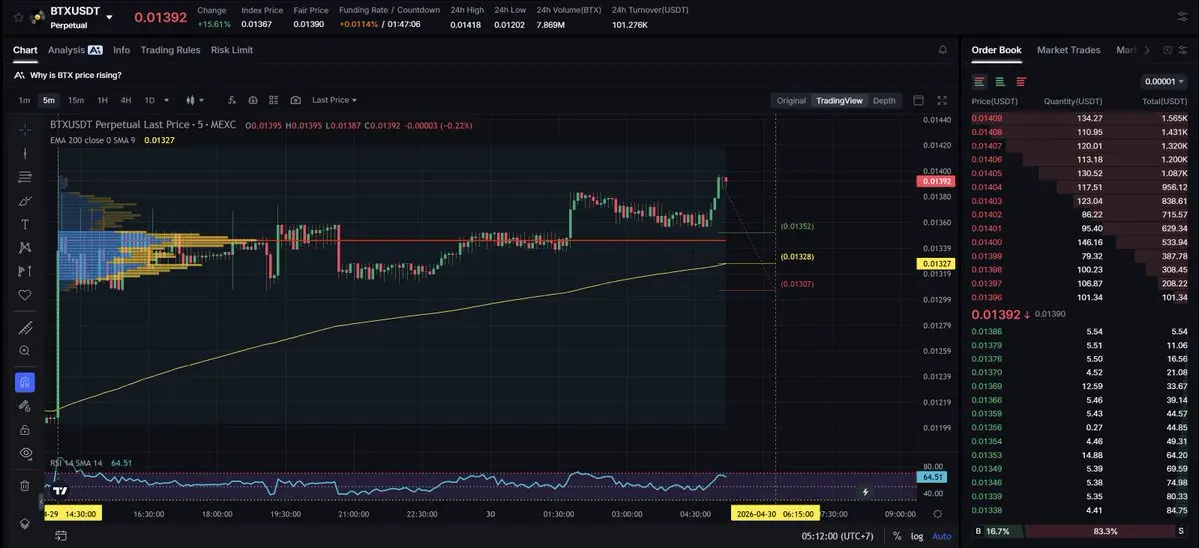Select the brush drawing tool
The height and width of the screenshot is (548, 1199).
24,201
